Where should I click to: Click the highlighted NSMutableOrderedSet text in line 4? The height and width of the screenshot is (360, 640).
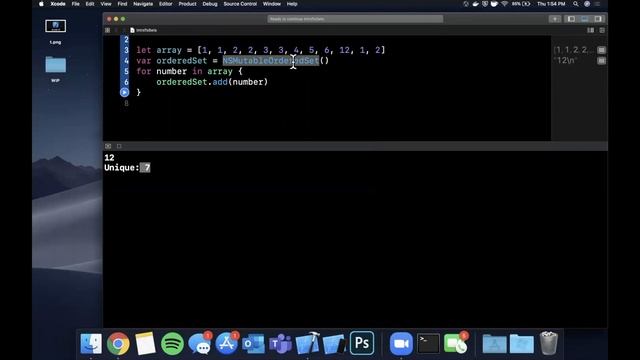click(x=271, y=61)
